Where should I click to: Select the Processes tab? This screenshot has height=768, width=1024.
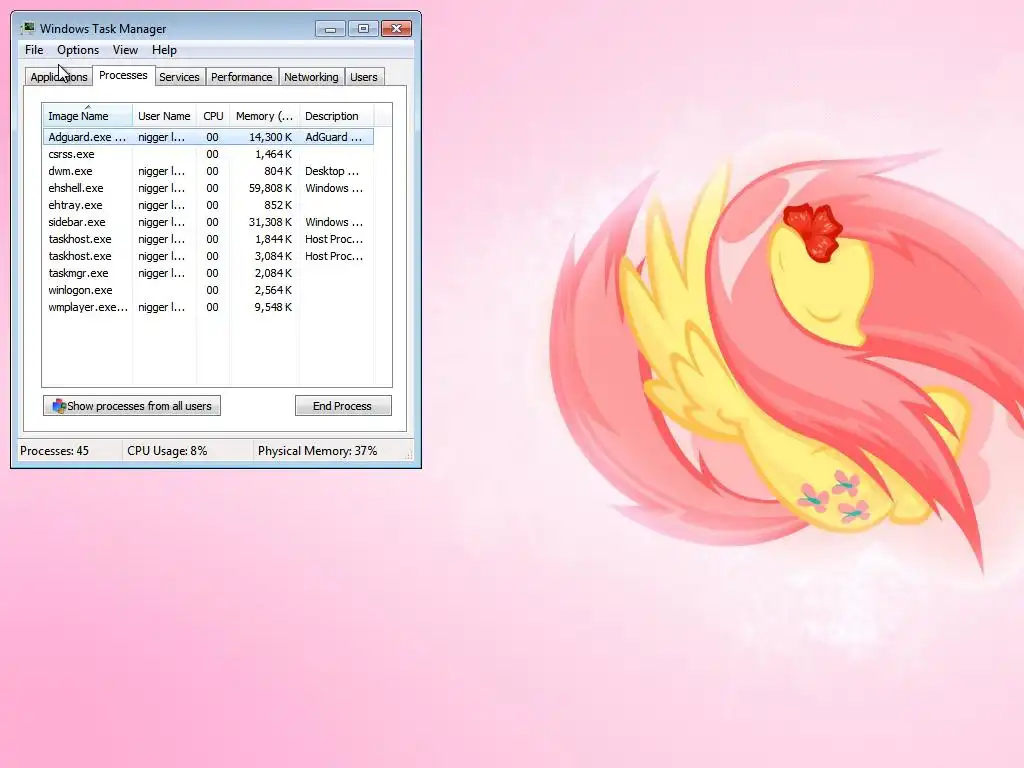tap(123, 75)
